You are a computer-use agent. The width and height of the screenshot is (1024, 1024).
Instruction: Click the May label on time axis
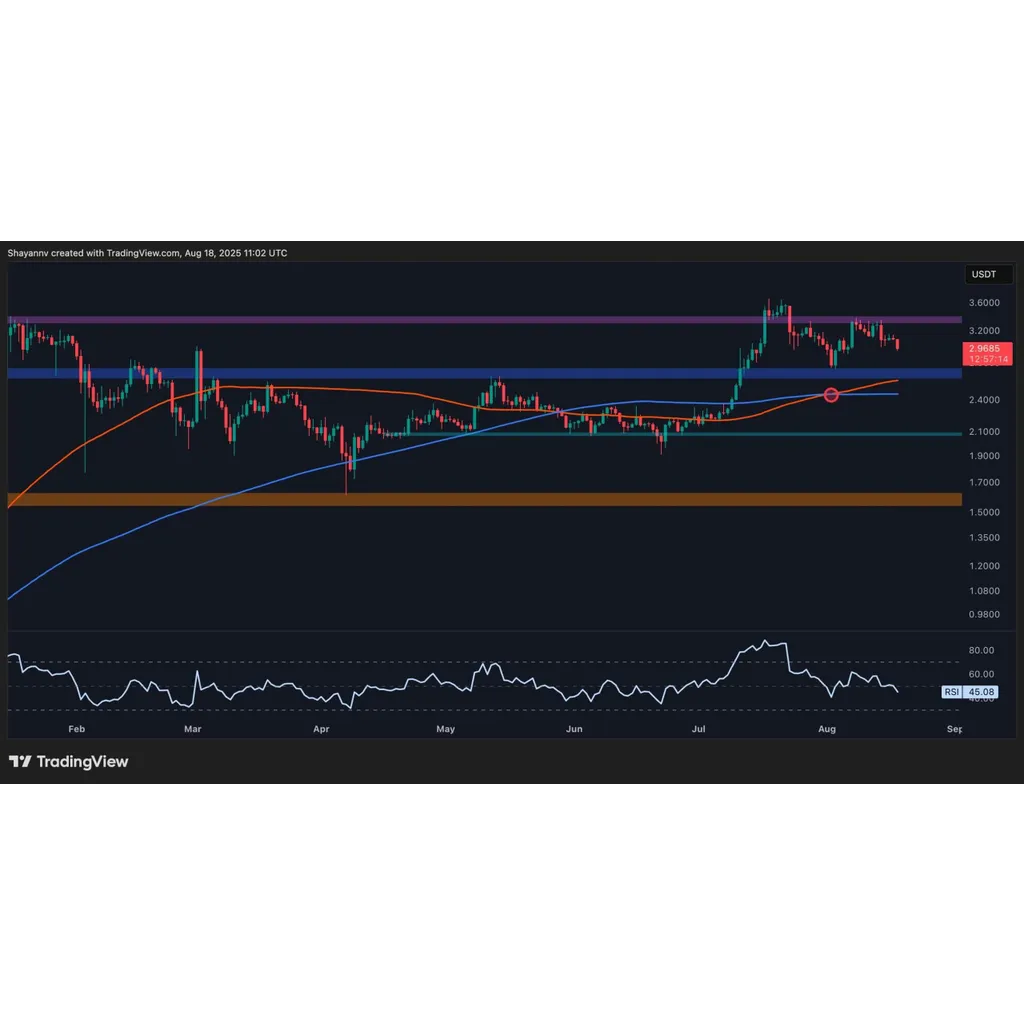click(445, 729)
